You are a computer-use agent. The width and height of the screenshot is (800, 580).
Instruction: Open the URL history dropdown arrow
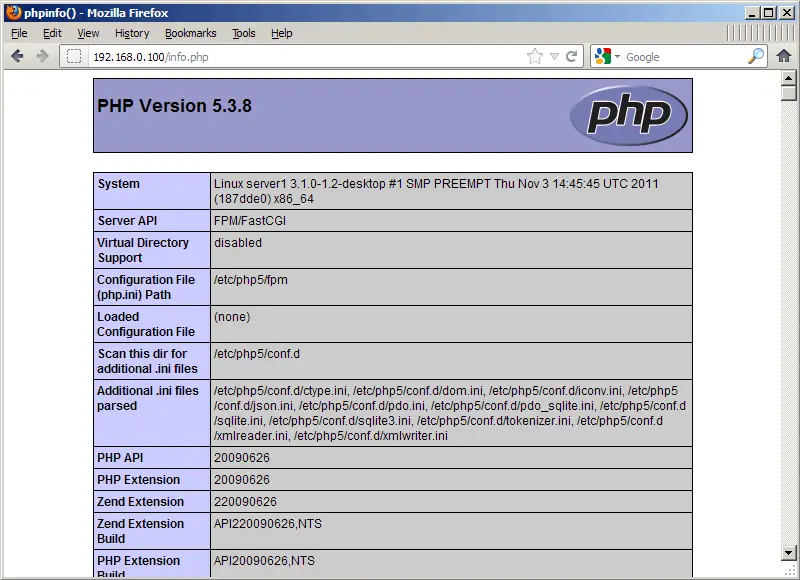554,57
